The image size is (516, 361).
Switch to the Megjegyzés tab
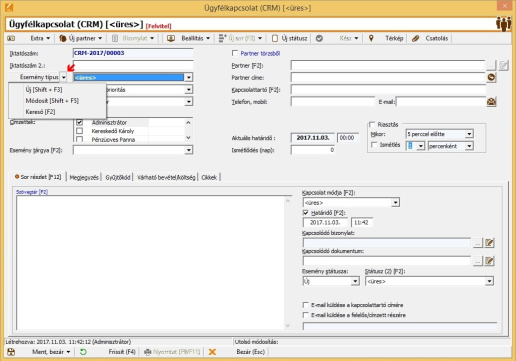pos(84,177)
